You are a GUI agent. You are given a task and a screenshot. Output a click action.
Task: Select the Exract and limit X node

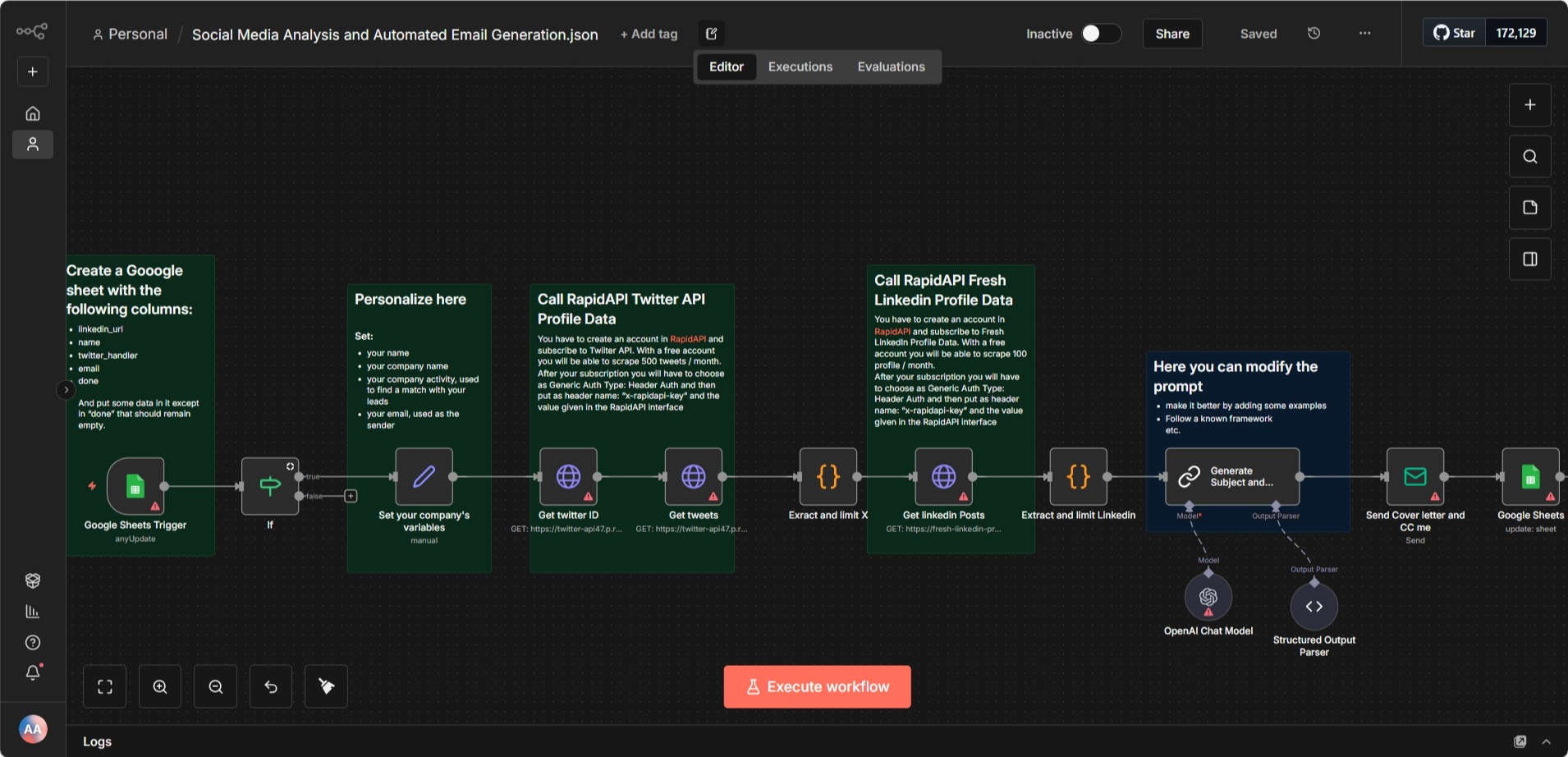tap(828, 476)
